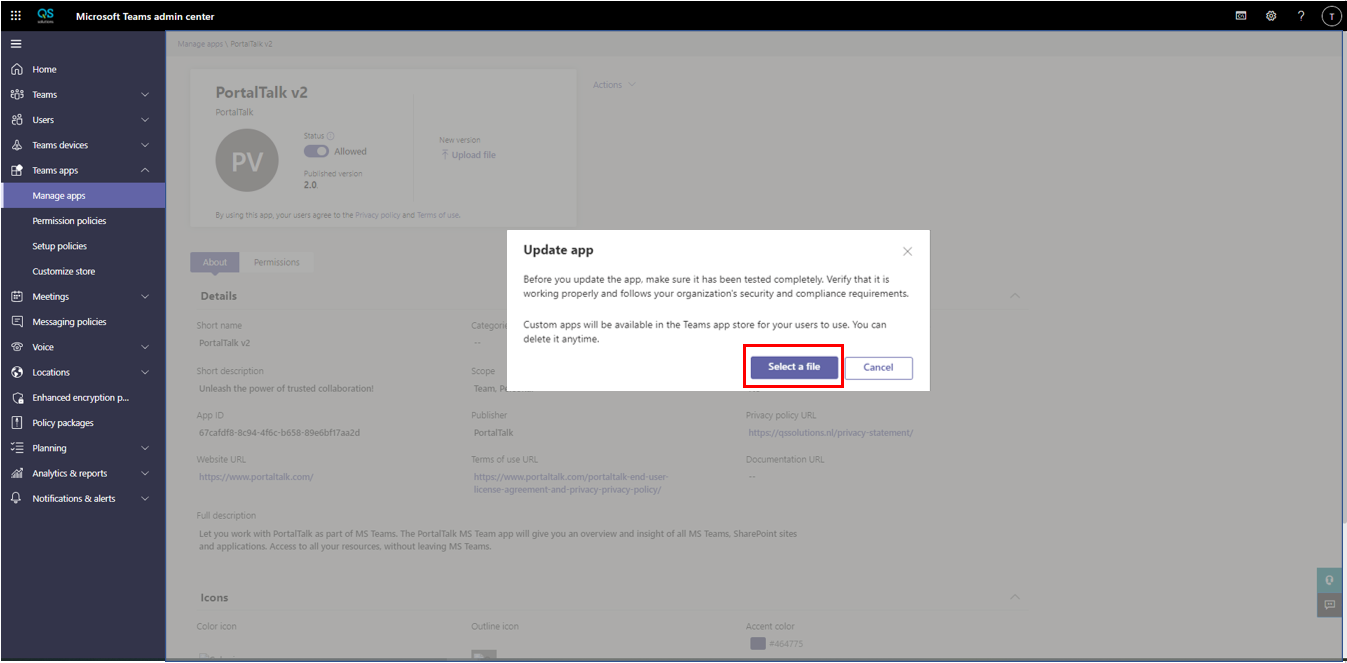Open the Terms of use link
This screenshot has height=663, width=1347.
[x=438, y=215]
